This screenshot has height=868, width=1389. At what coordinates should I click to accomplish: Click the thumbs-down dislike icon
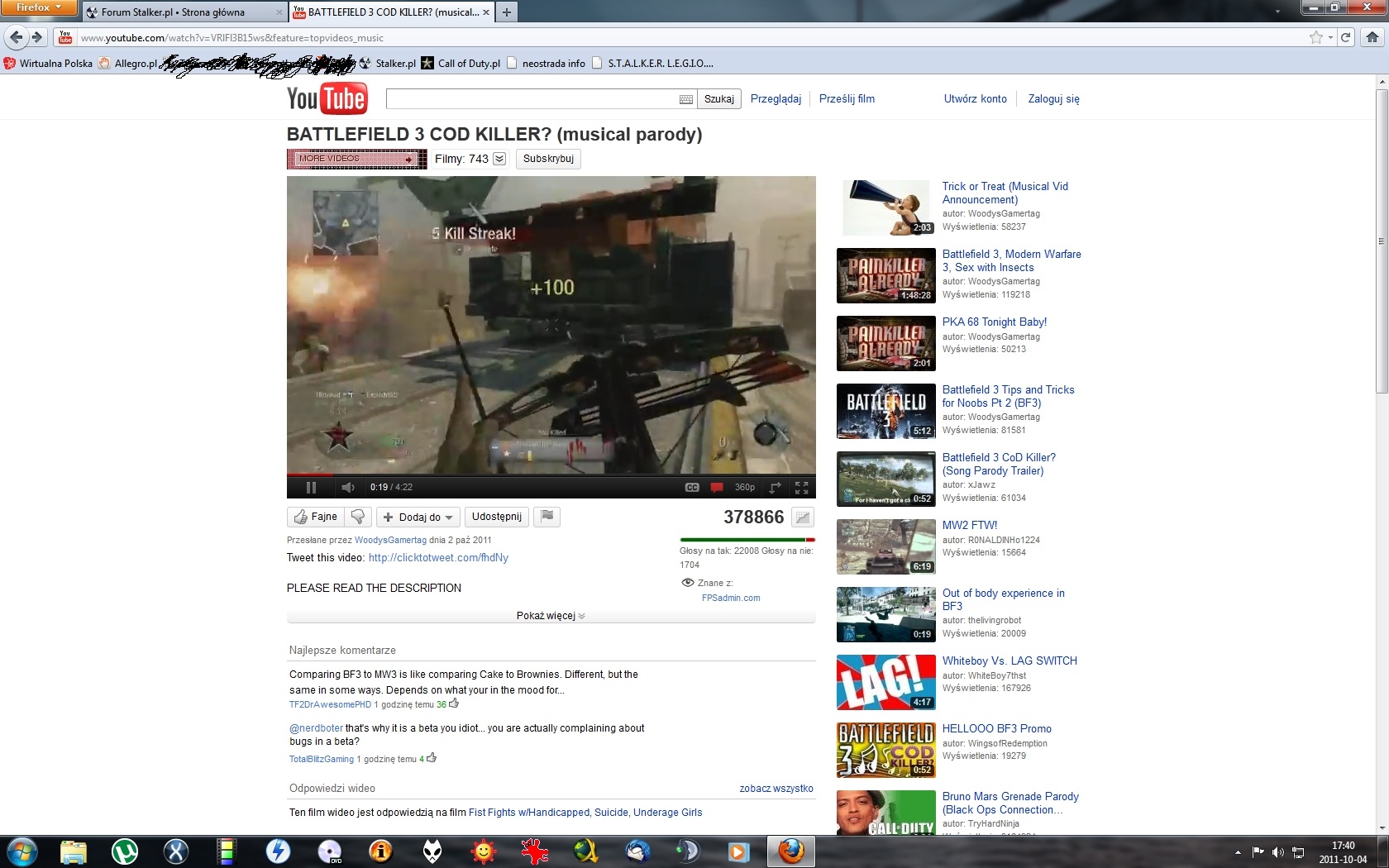point(358,517)
